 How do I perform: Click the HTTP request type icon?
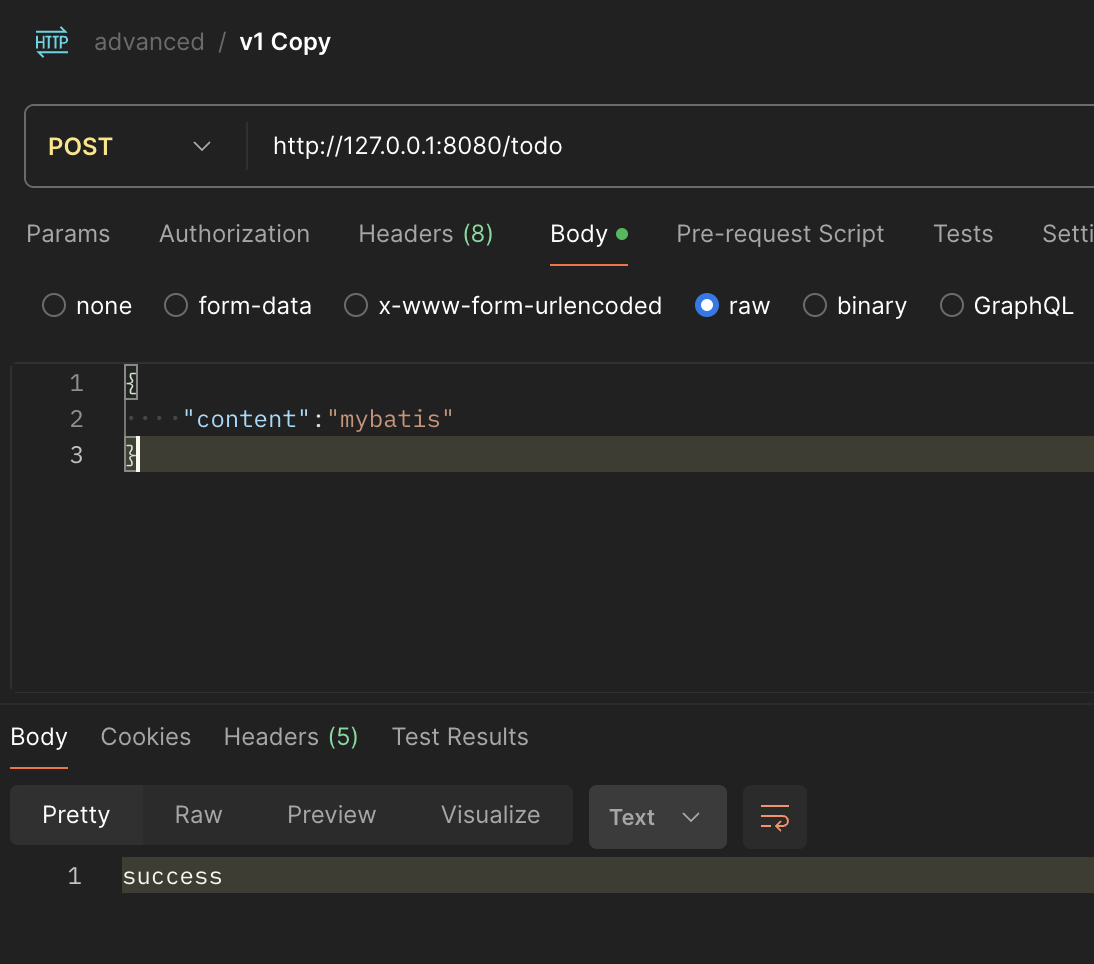52,42
